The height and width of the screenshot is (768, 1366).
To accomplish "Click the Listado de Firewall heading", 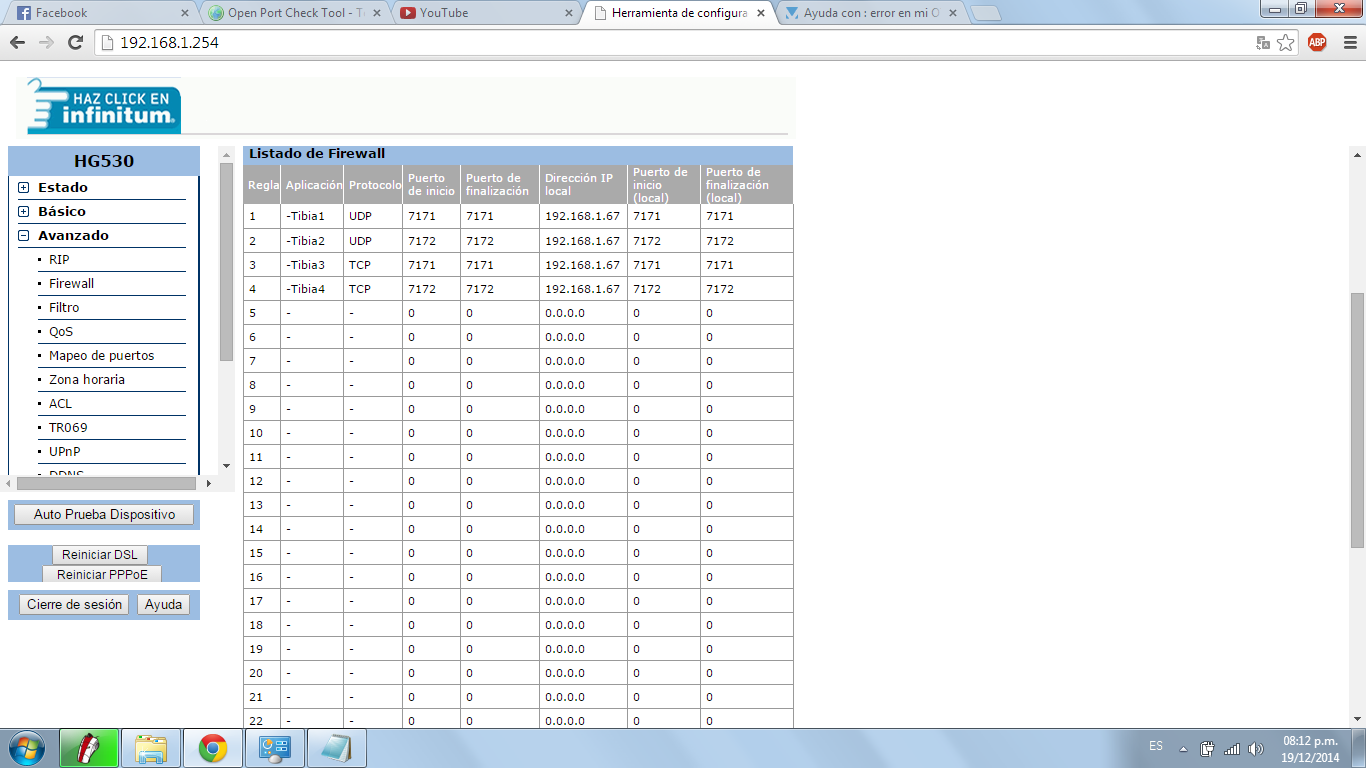I will point(317,154).
